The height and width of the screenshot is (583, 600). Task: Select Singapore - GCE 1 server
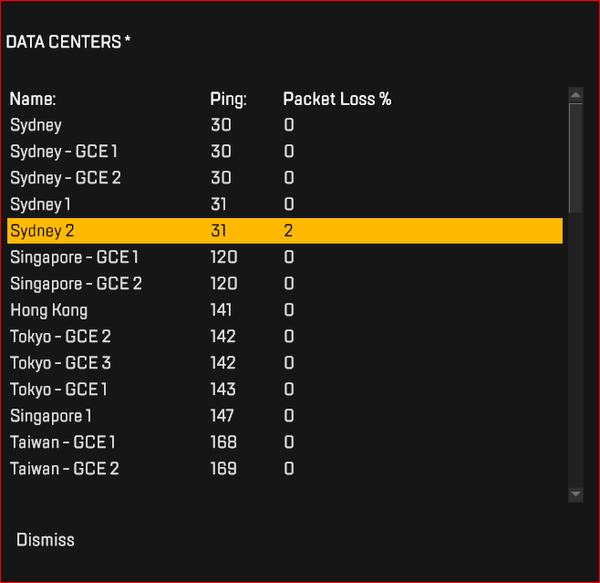74,257
